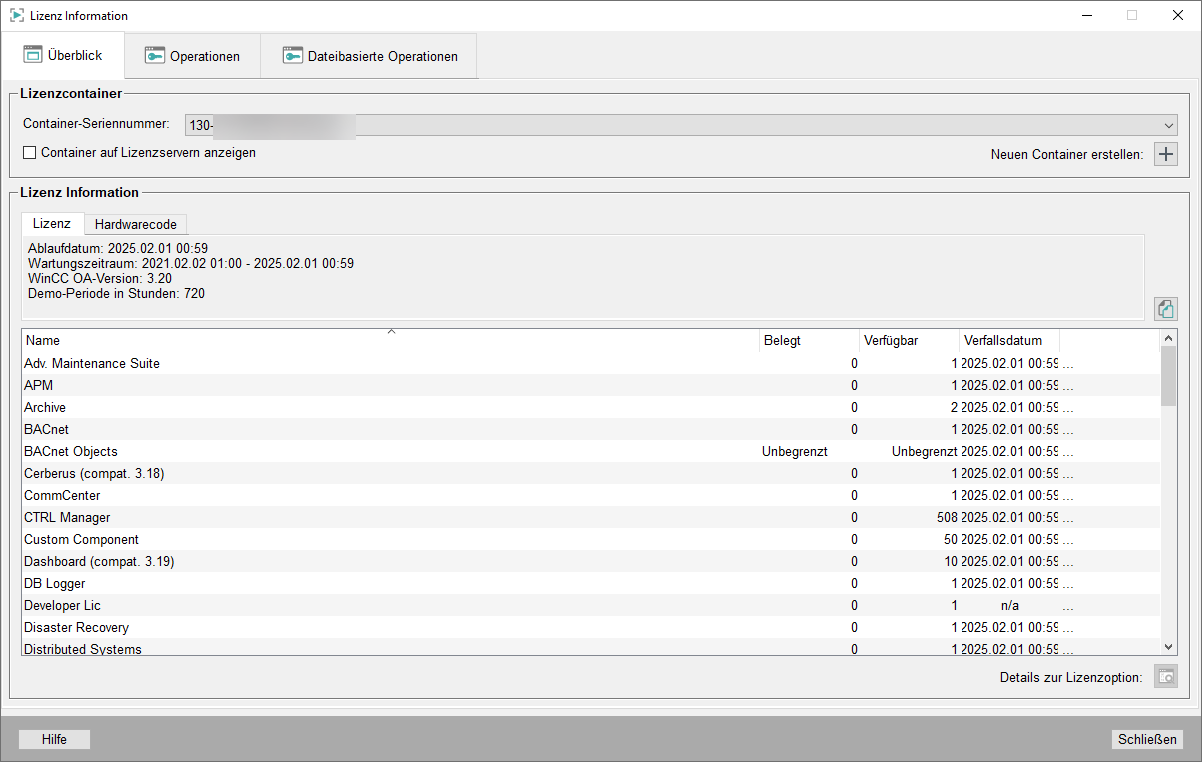The image size is (1202, 762).
Task: Open the Dateibasierte Operationen tab
Action: click(x=369, y=56)
